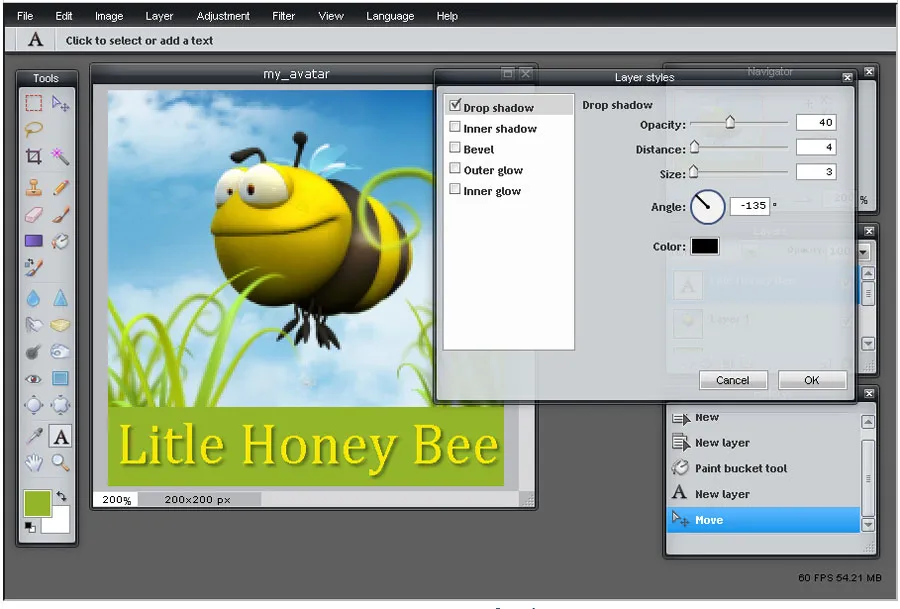Viewport: 900px width, 609px height.
Task: Click the Angle value field
Action: click(750, 205)
